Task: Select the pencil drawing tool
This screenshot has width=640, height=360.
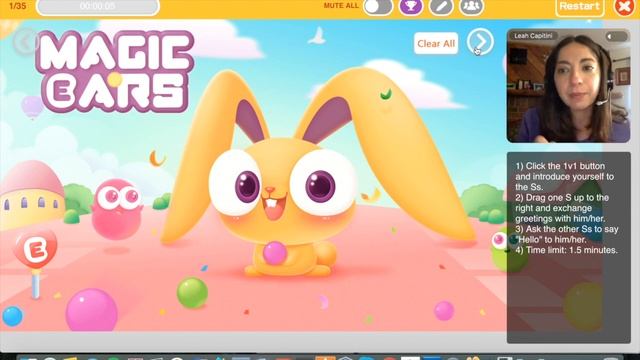Action: click(x=441, y=7)
